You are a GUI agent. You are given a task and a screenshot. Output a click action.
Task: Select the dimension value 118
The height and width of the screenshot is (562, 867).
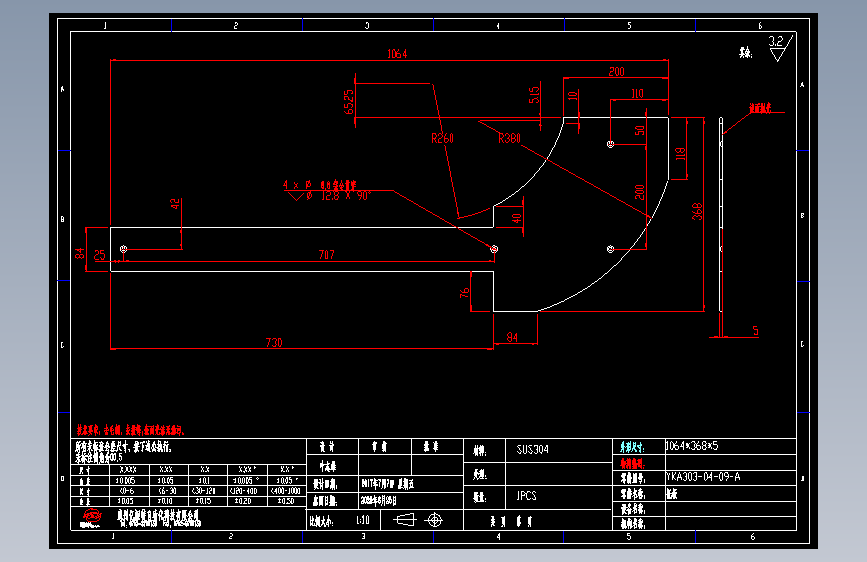pos(681,153)
